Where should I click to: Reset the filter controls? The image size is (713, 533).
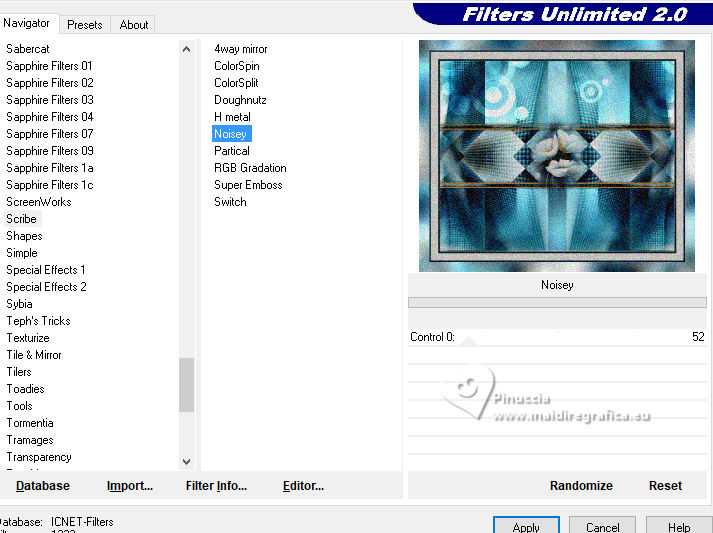[665, 486]
